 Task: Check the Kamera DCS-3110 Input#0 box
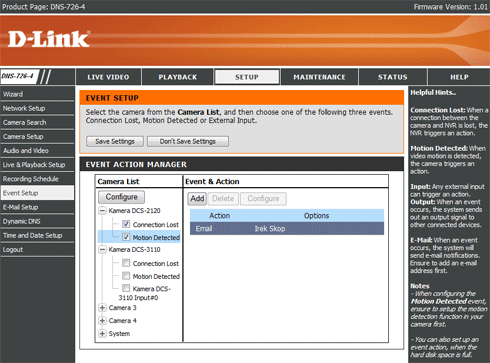point(126,288)
